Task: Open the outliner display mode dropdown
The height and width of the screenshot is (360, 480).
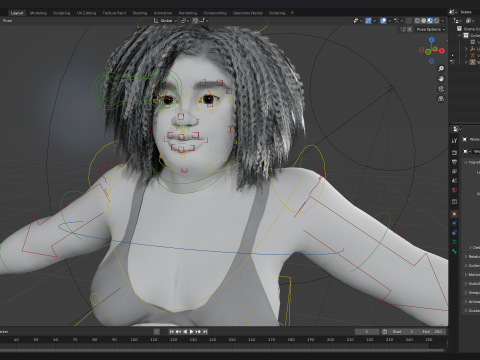Action: (x=470, y=21)
